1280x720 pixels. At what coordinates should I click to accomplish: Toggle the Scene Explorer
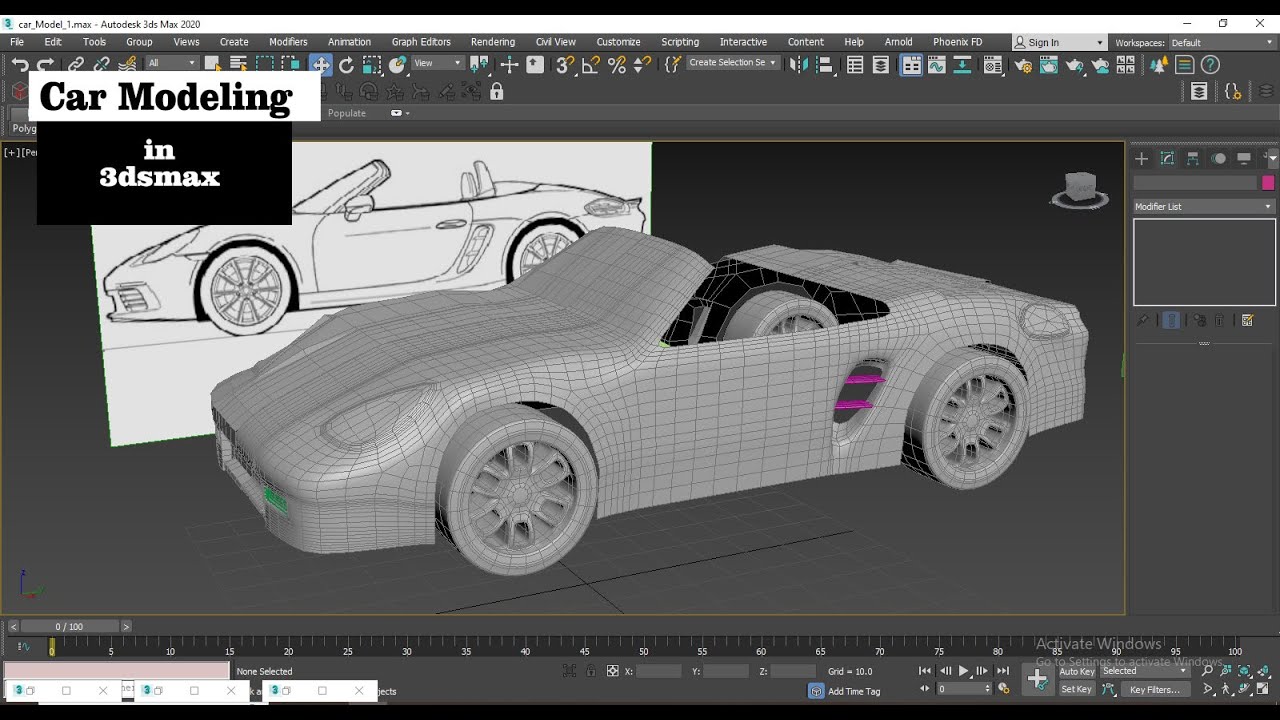pyautogui.click(x=855, y=65)
